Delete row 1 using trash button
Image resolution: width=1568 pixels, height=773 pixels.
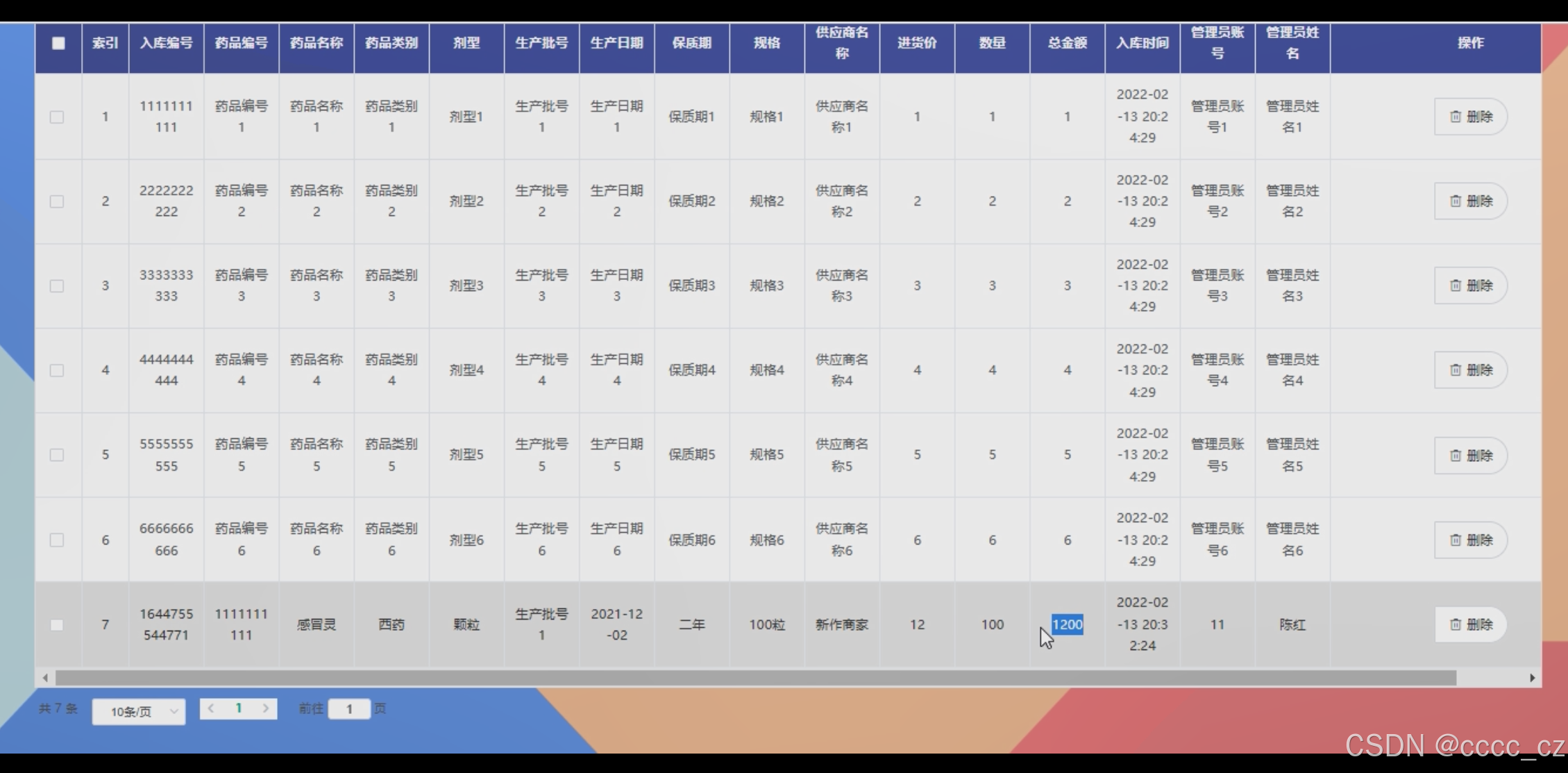1470,117
